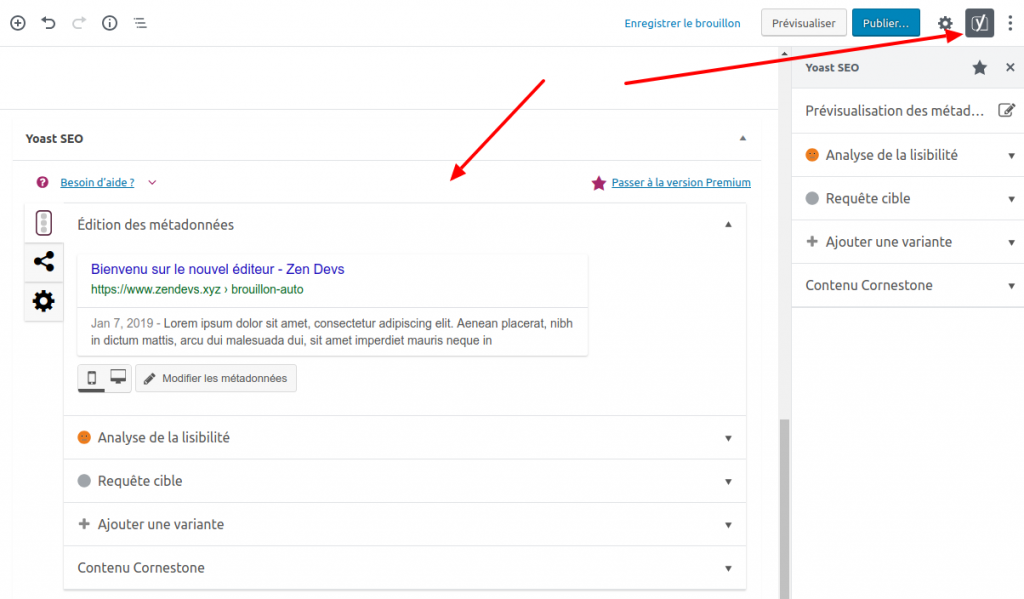
Task: Click Enregistrer le brouillon link
Action: (x=682, y=23)
